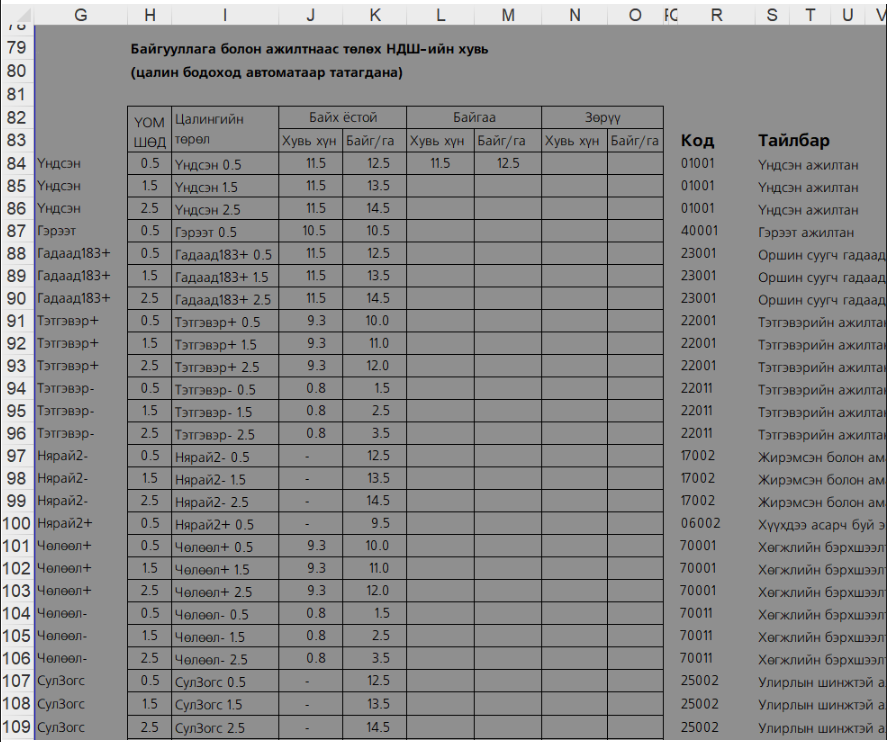
Task: Click the 'Тайлбар' heading cell
Action: pos(793,140)
